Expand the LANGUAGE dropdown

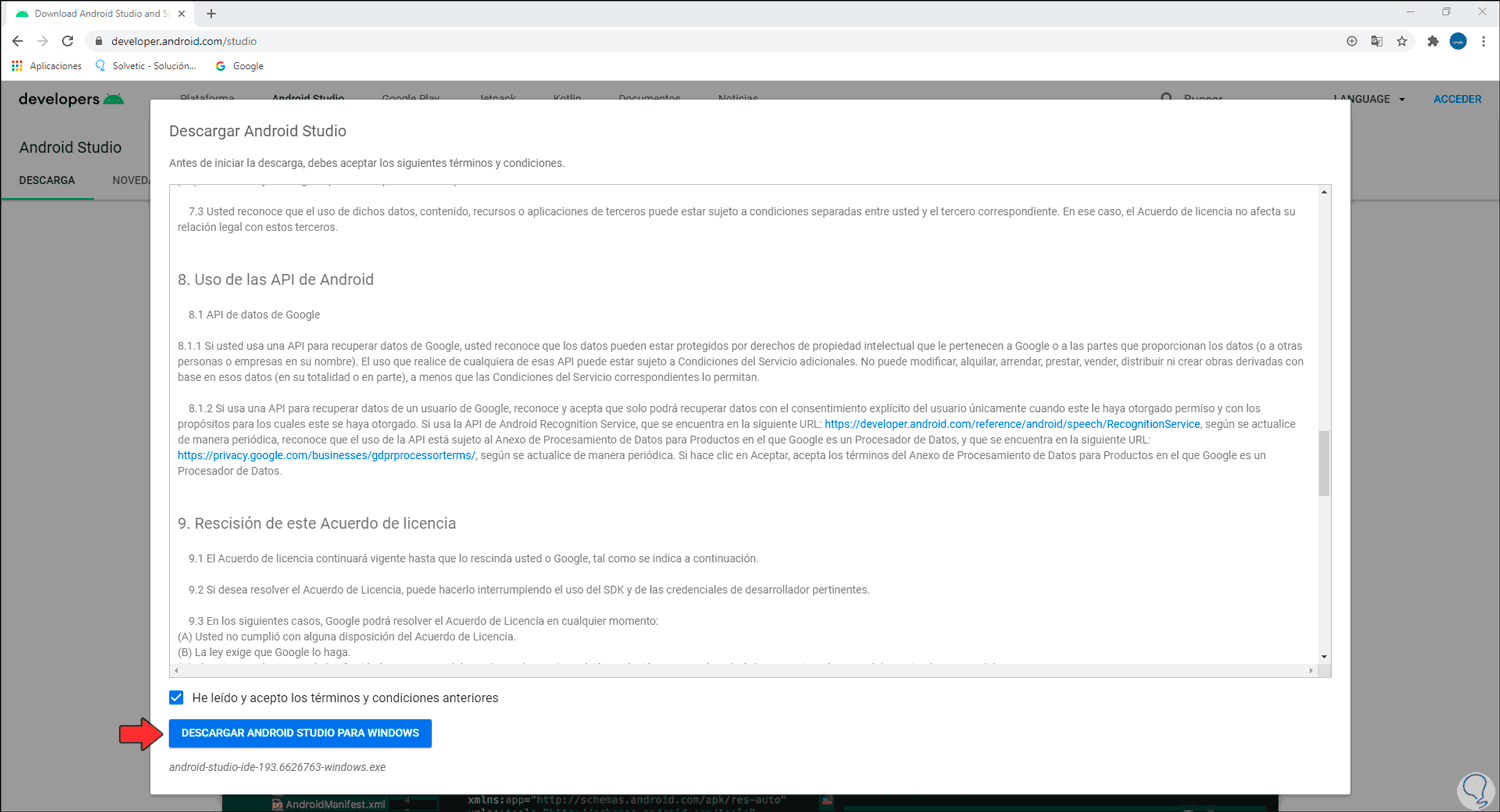[x=1371, y=99]
